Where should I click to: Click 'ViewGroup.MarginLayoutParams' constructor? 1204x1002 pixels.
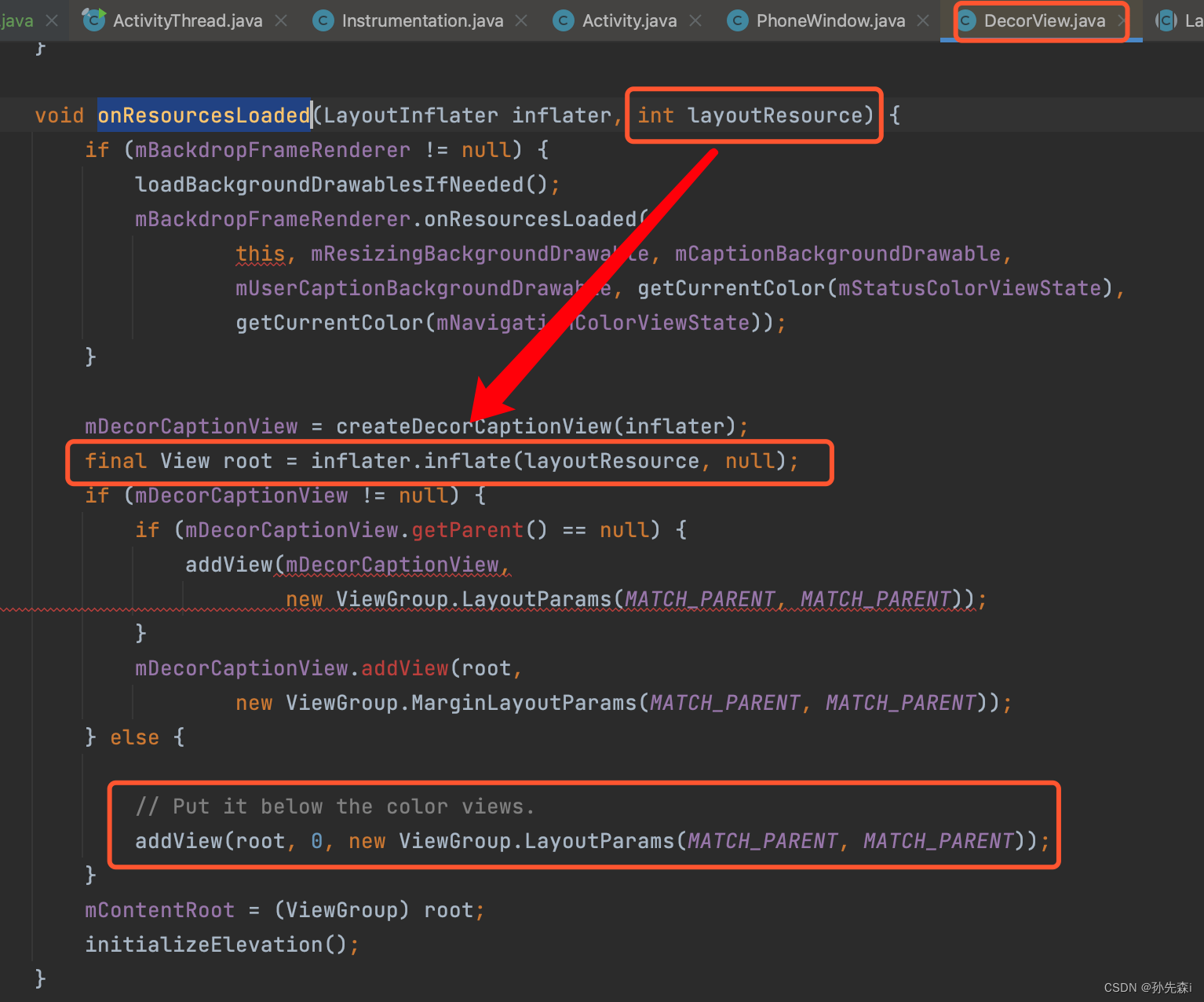click(x=461, y=703)
